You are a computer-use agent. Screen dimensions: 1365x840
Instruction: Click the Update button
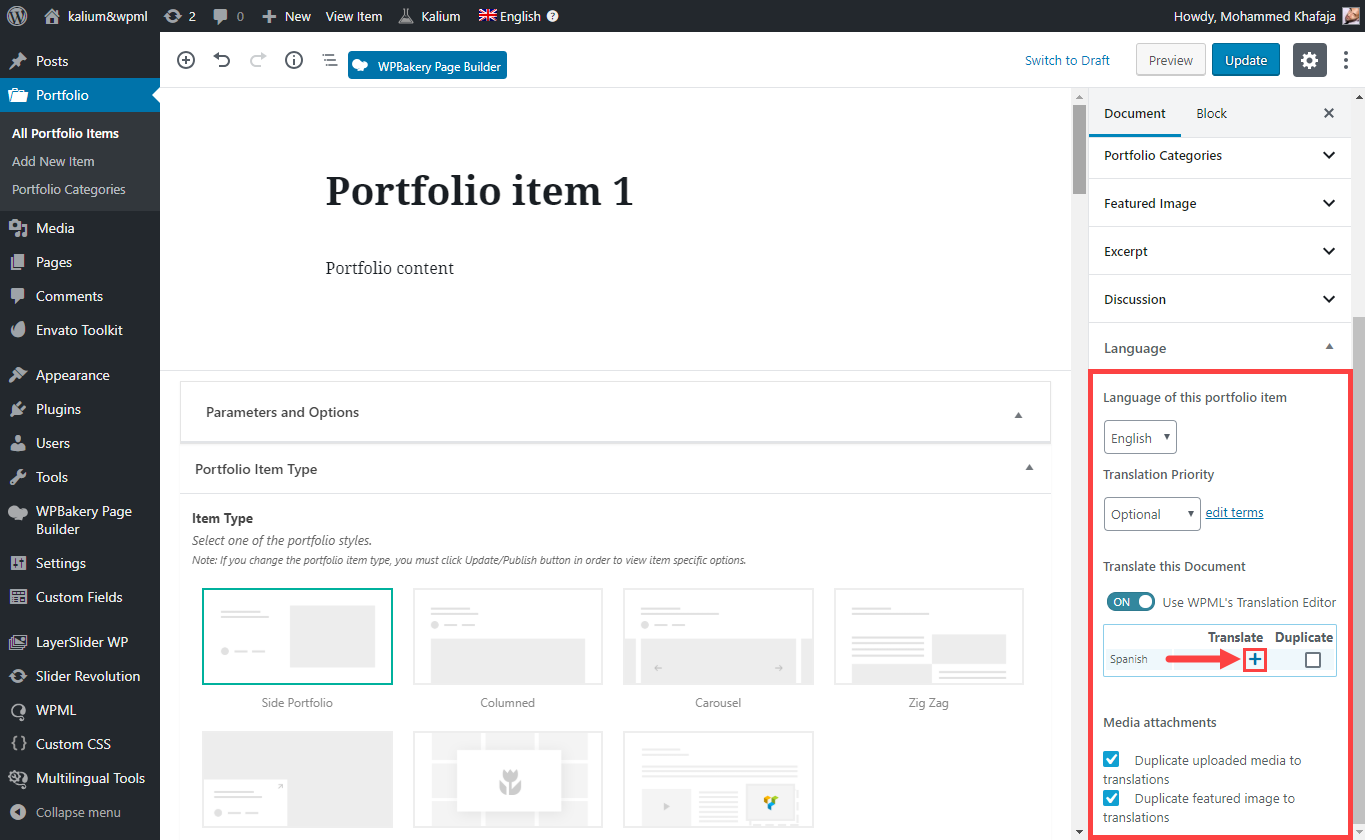click(1246, 60)
